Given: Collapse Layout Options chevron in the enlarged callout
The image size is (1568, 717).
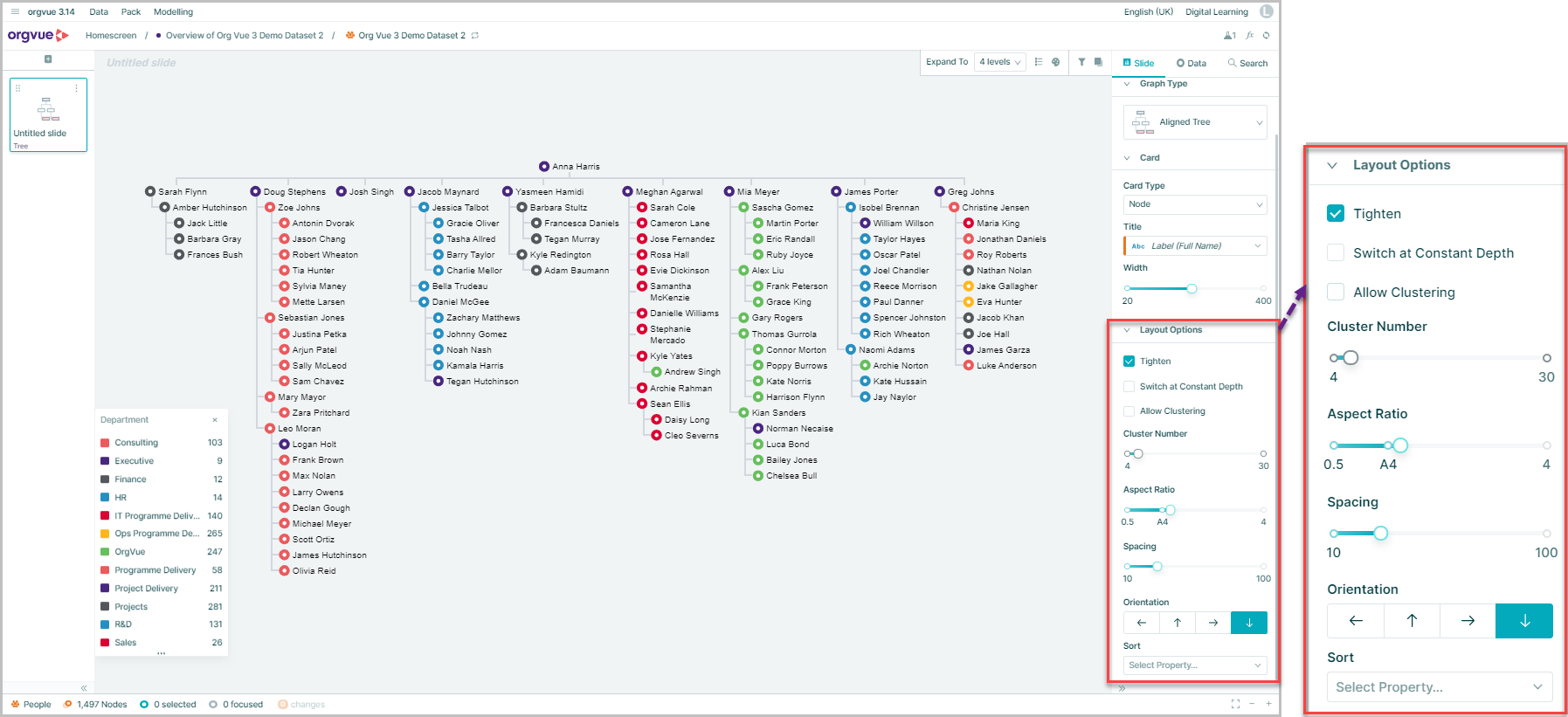Looking at the screenshot, I should coord(1332,165).
